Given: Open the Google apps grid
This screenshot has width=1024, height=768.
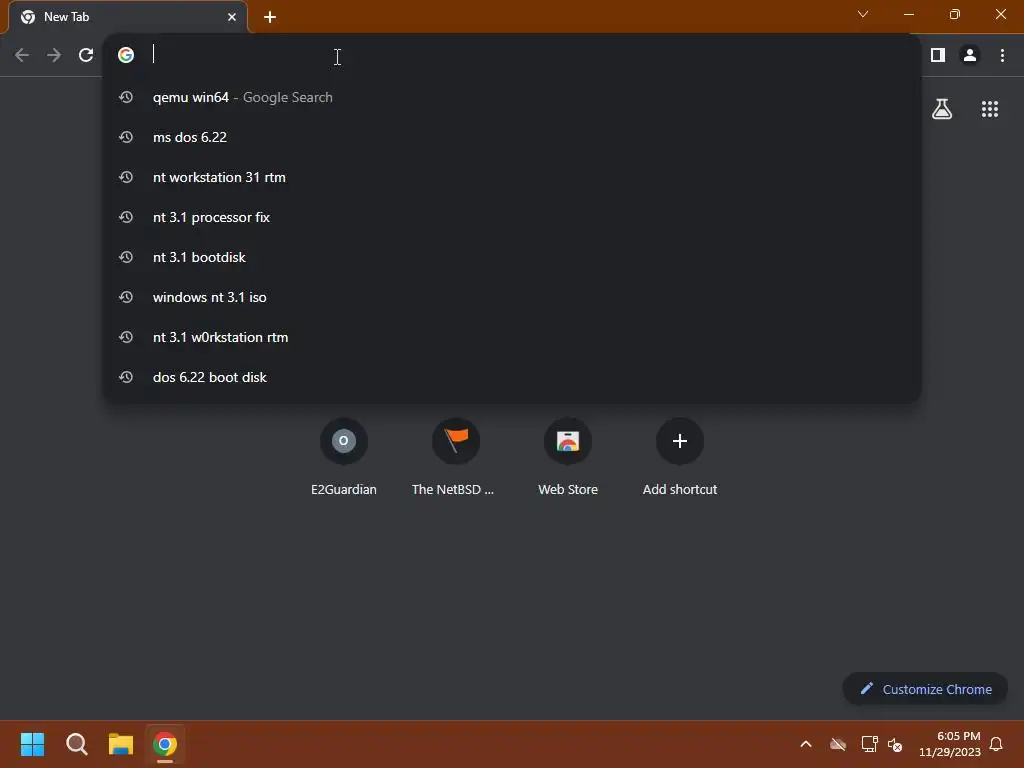Looking at the screenshot, I should pos(990,109).
